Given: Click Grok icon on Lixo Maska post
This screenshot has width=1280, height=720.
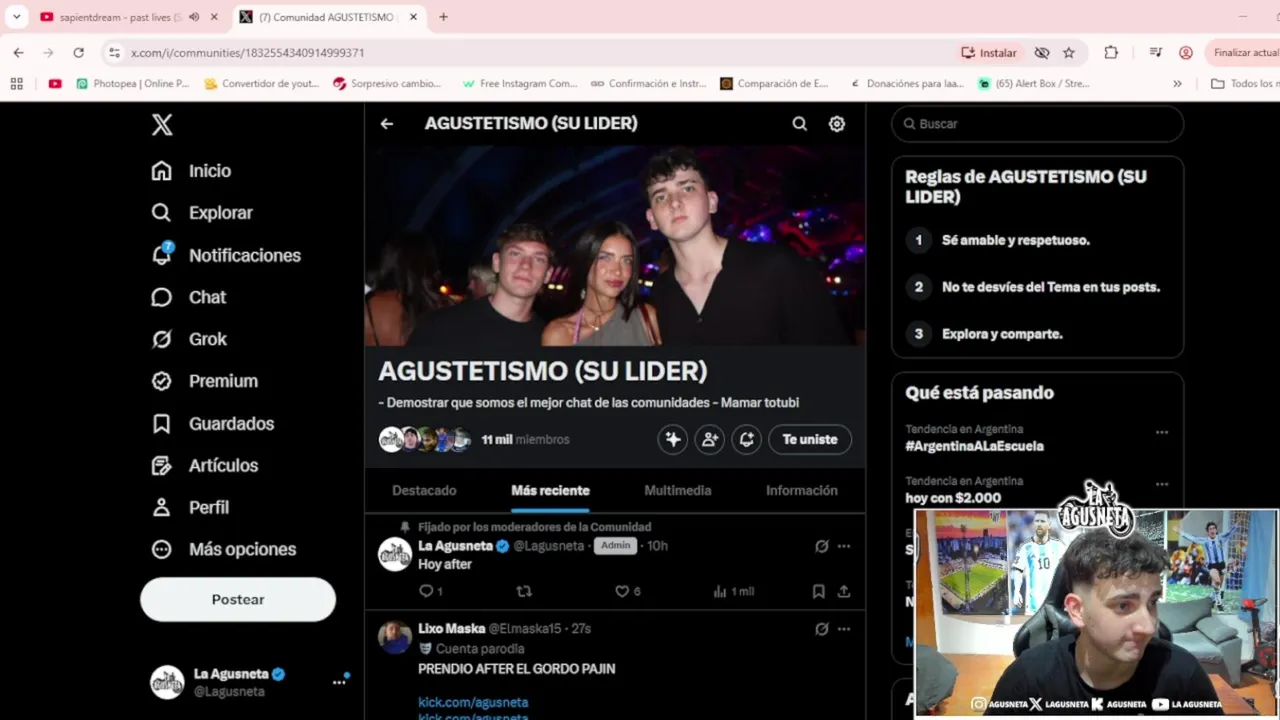Looking at the screenshot, I should 822,629.
